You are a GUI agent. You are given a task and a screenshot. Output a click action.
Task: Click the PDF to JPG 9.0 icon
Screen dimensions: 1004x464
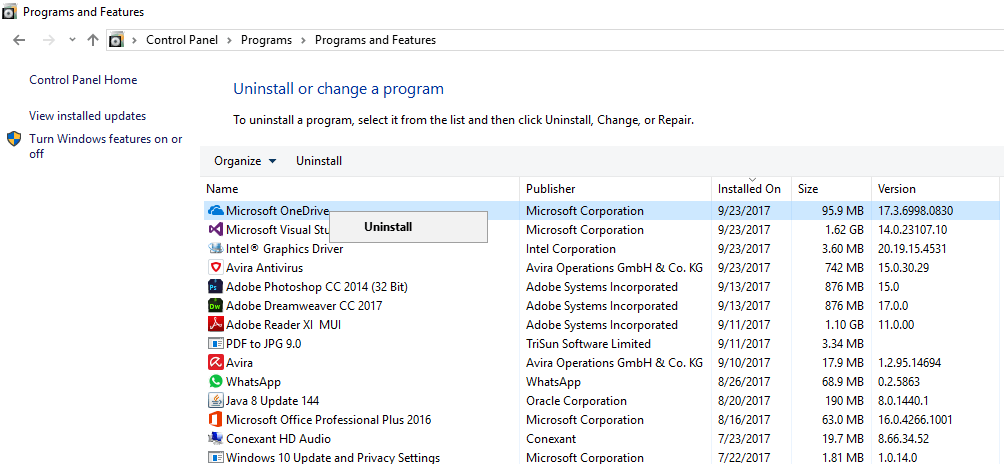[215, 344]
